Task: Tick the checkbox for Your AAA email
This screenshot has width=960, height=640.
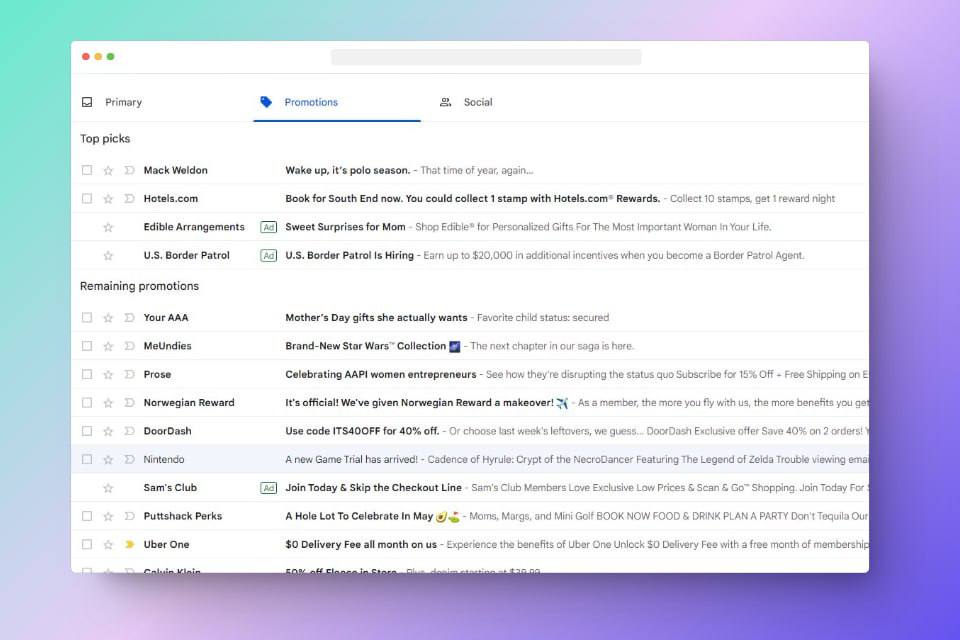Action: pyautogui.click(x=87, y=318)
